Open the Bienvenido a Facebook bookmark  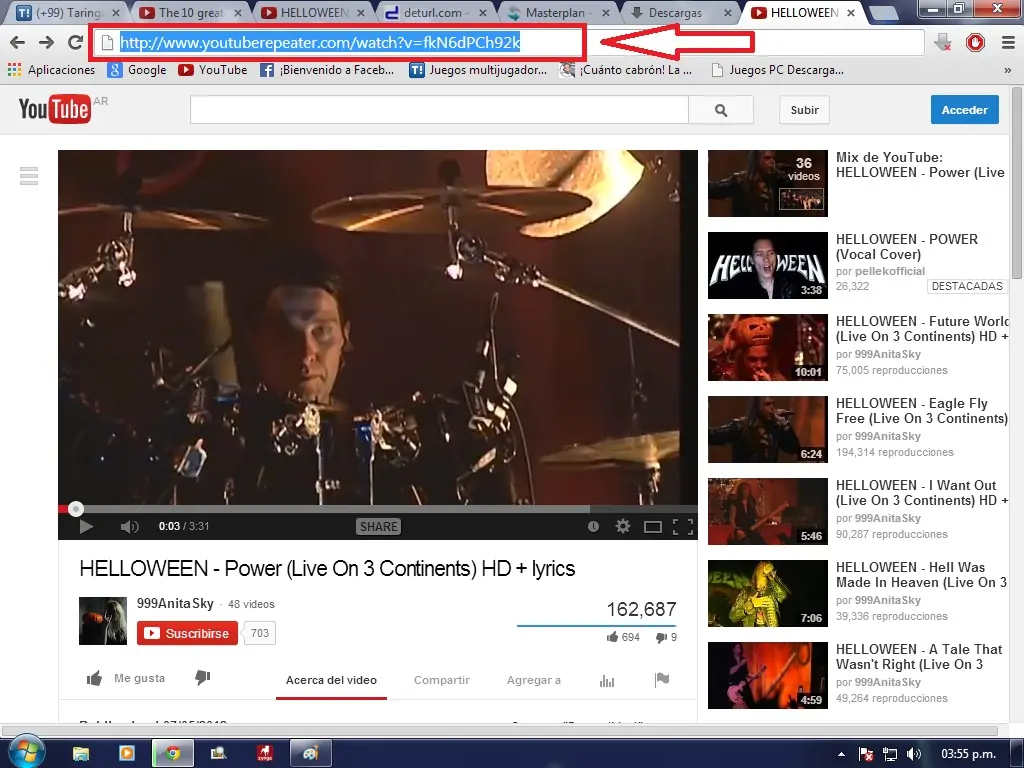pyautogui.click(x=327, y=70)
